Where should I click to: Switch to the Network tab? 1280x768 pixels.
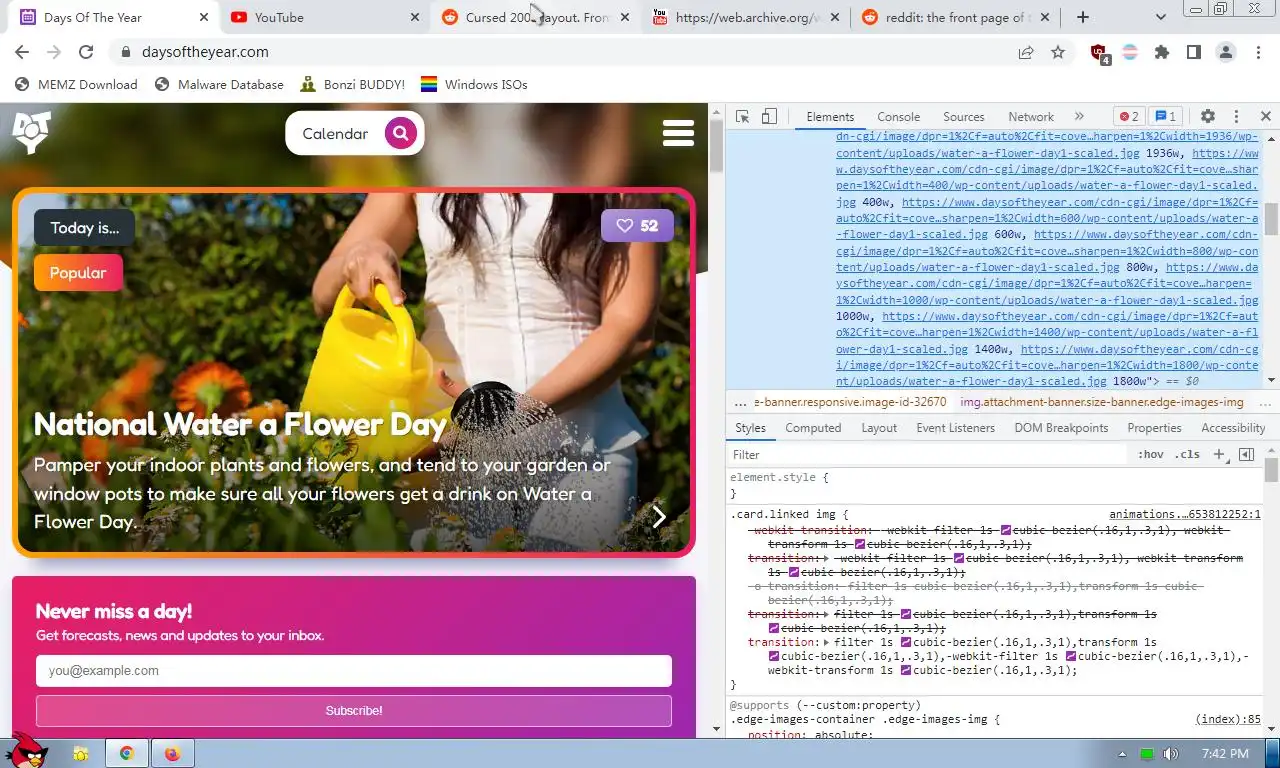pos(1030,117)
